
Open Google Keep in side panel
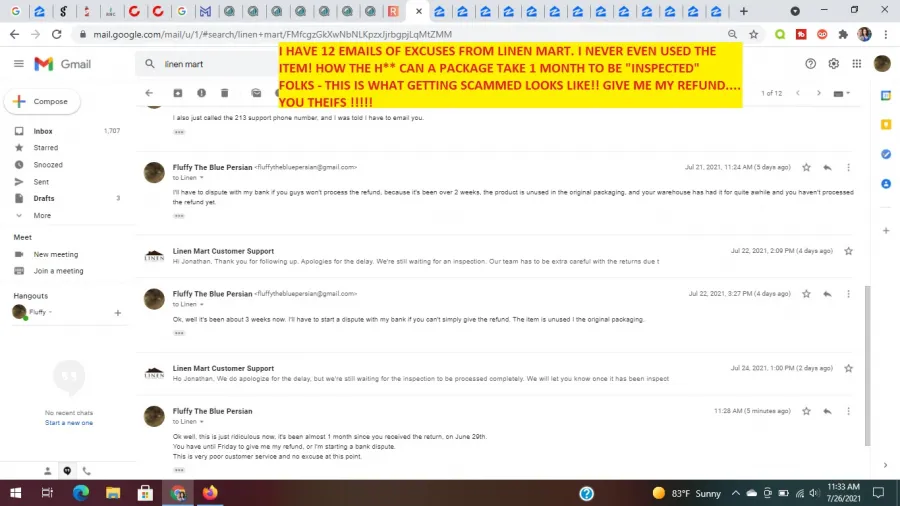(886, 124)
